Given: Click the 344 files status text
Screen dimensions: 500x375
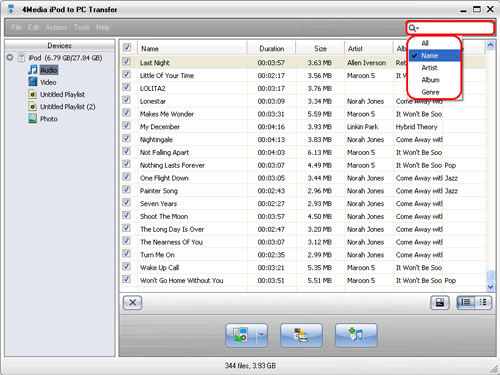Looking at the screenshot, I should click(x=250, y=366).
